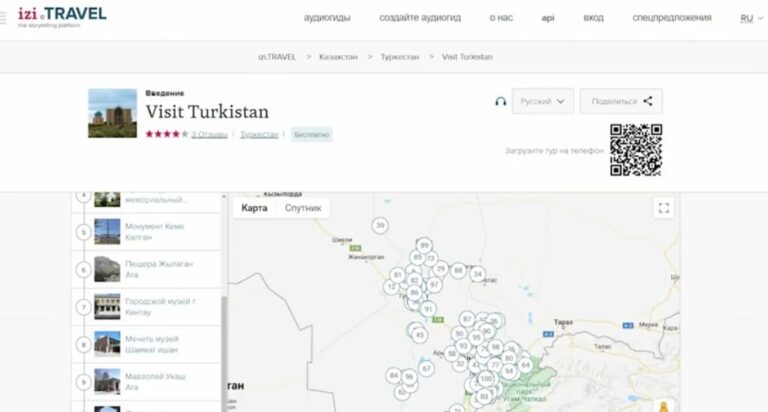Click the star rating
This screenshot has width=768, height=412.
(167, 134)
